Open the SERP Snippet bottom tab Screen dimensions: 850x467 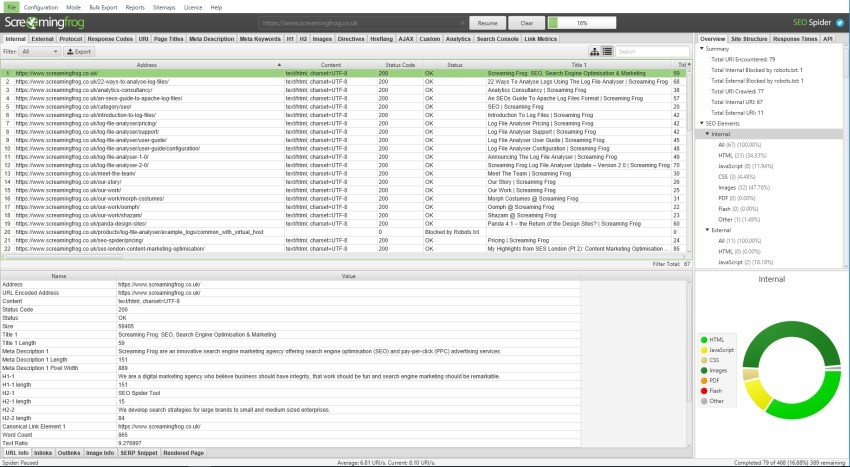tap(139, 453)
